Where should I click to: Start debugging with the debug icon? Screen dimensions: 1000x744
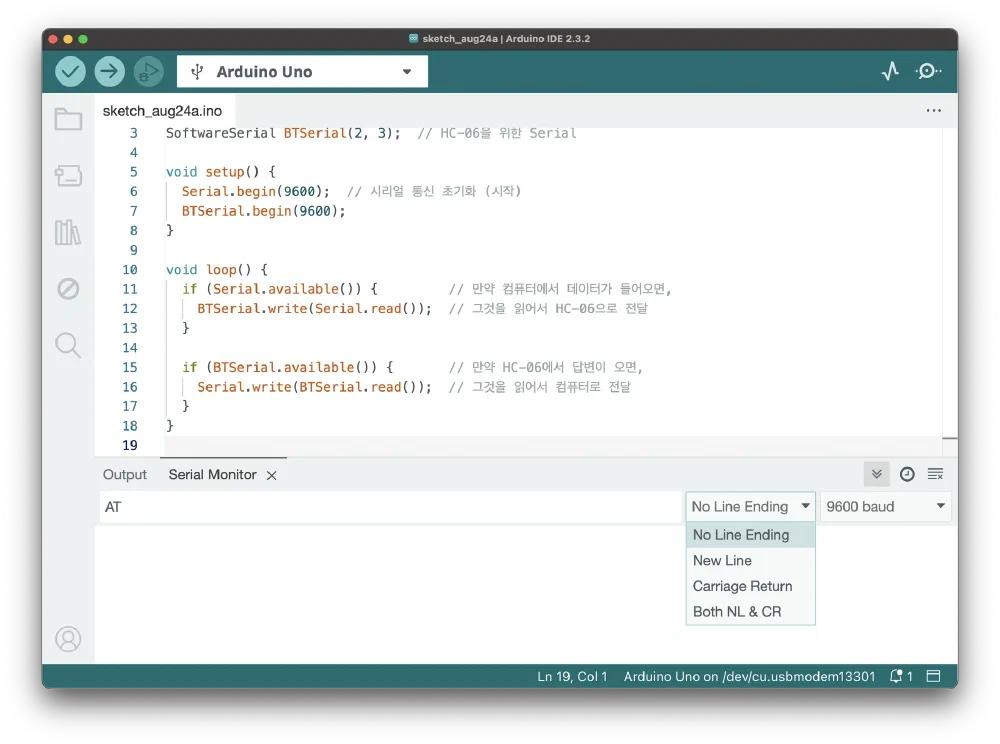pyautogui.click(x=148, y=71)
